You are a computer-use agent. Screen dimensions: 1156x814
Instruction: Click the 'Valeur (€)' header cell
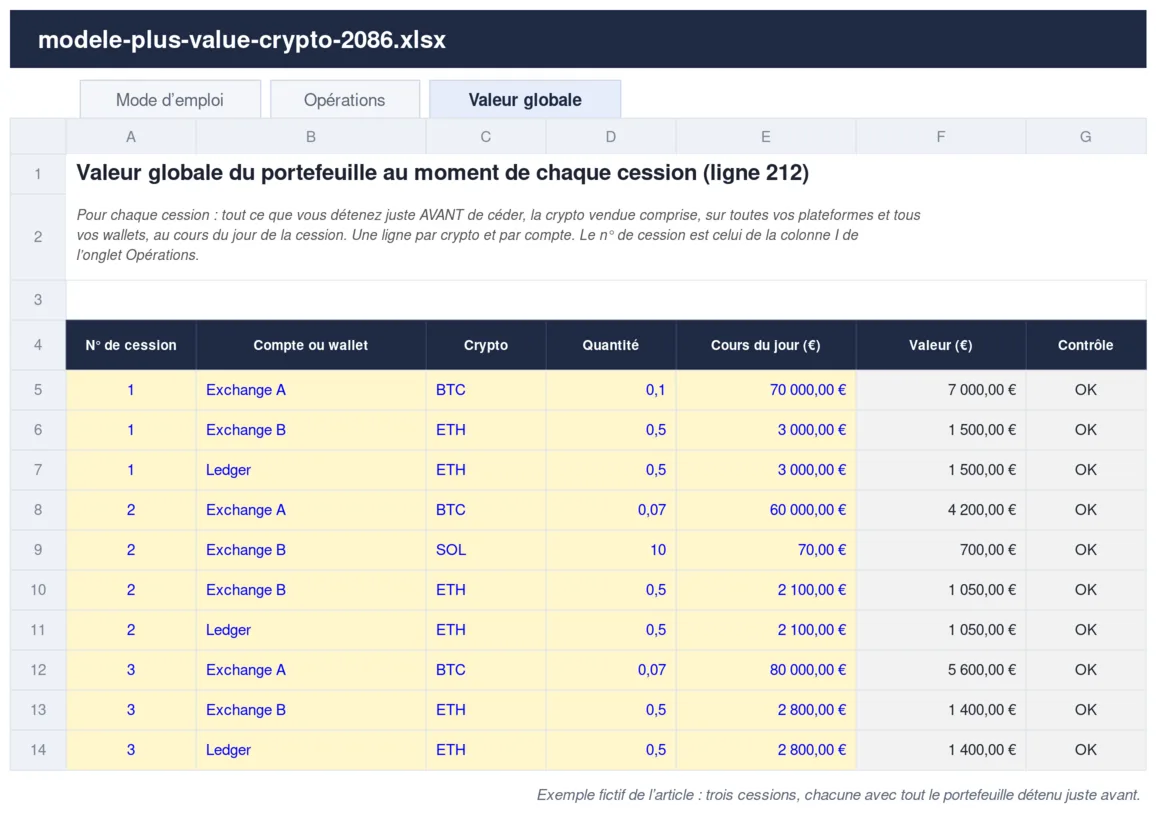click(941, 345)
